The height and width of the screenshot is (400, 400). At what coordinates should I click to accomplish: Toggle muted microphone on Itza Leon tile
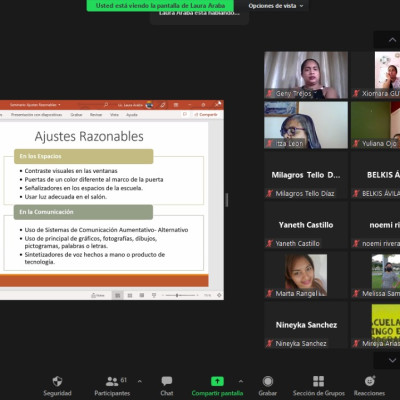pyautogui.click(x=269, y=144)
